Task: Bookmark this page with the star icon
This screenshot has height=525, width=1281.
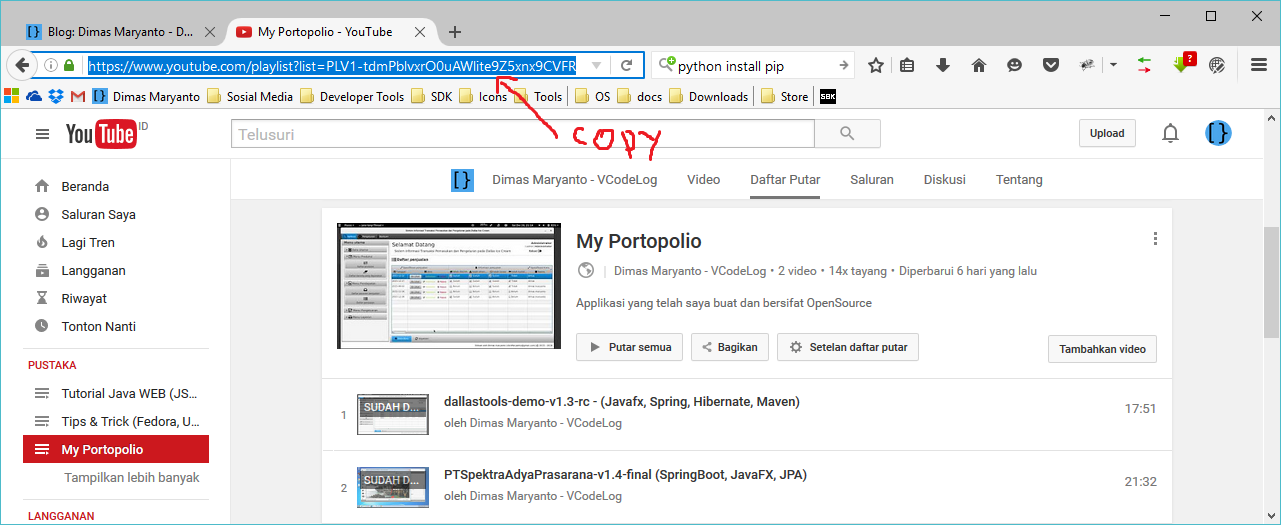Action: [876, 65]
